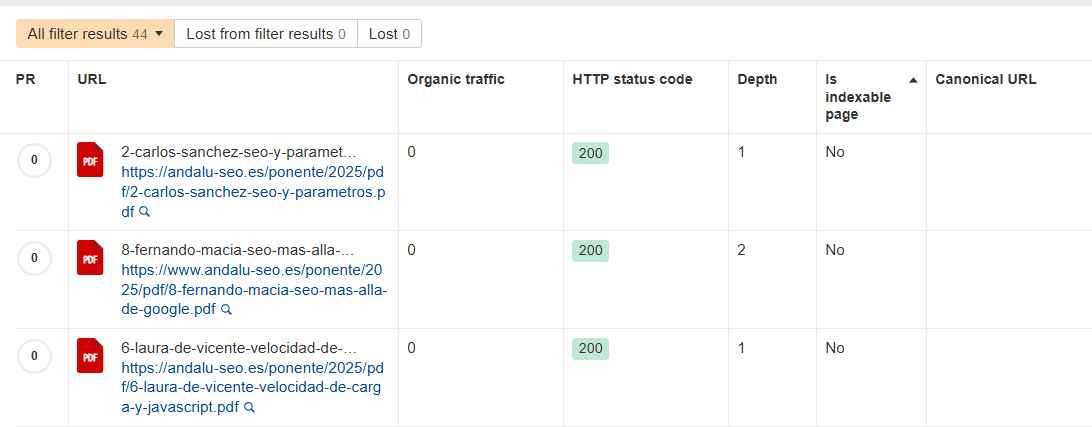Click magnifier icon after fernando-macia URL
The height and width of the screenshot is (427, 1092).
click(x=226, y=310)
